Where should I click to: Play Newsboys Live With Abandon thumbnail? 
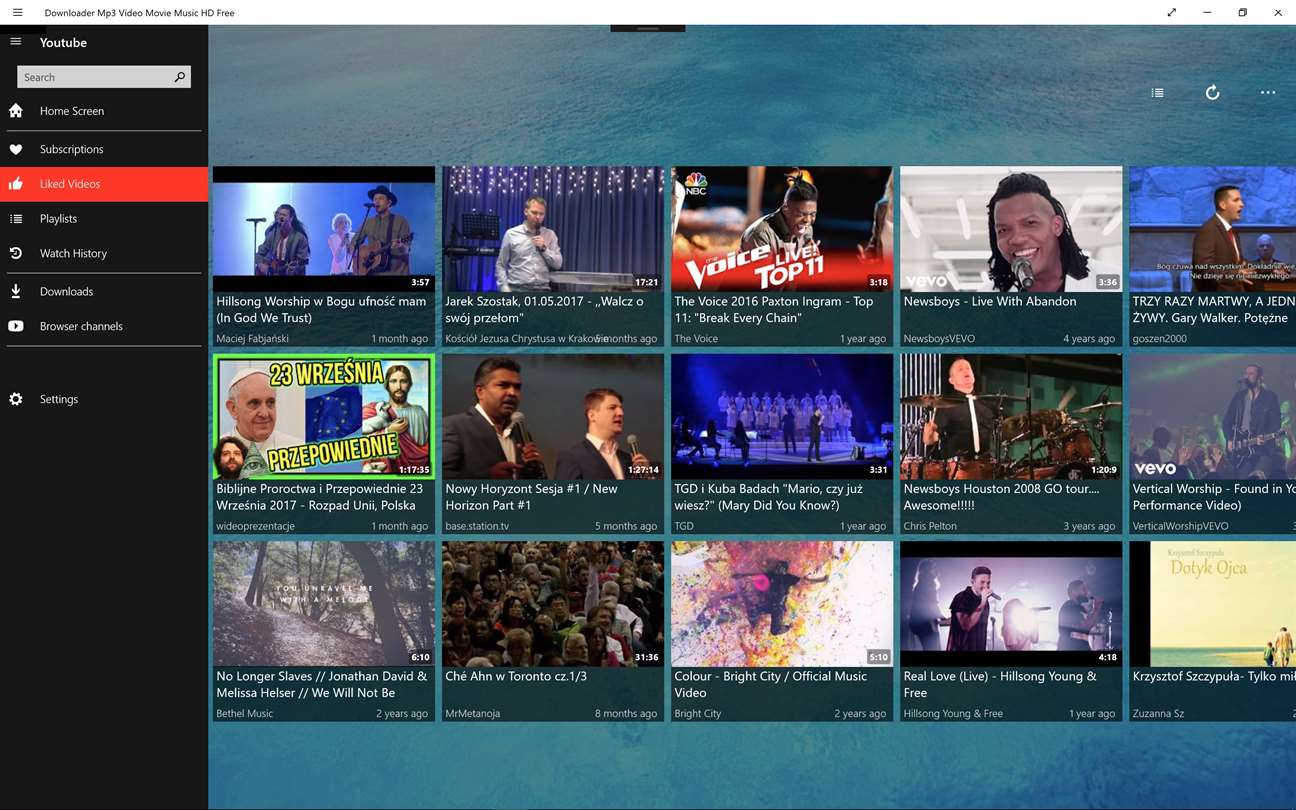click(1011, 229)
